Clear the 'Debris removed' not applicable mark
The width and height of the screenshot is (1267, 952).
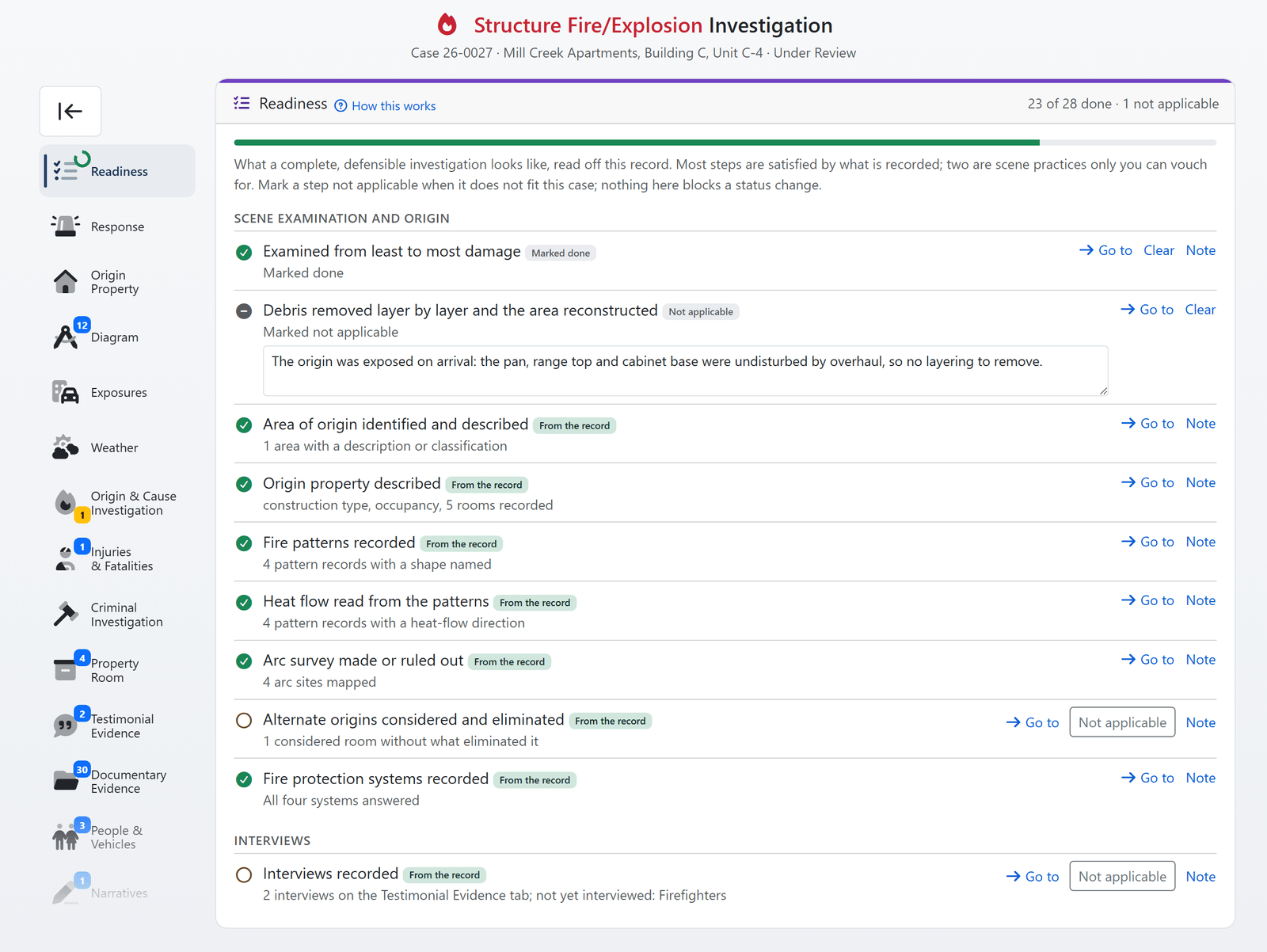1200,310
